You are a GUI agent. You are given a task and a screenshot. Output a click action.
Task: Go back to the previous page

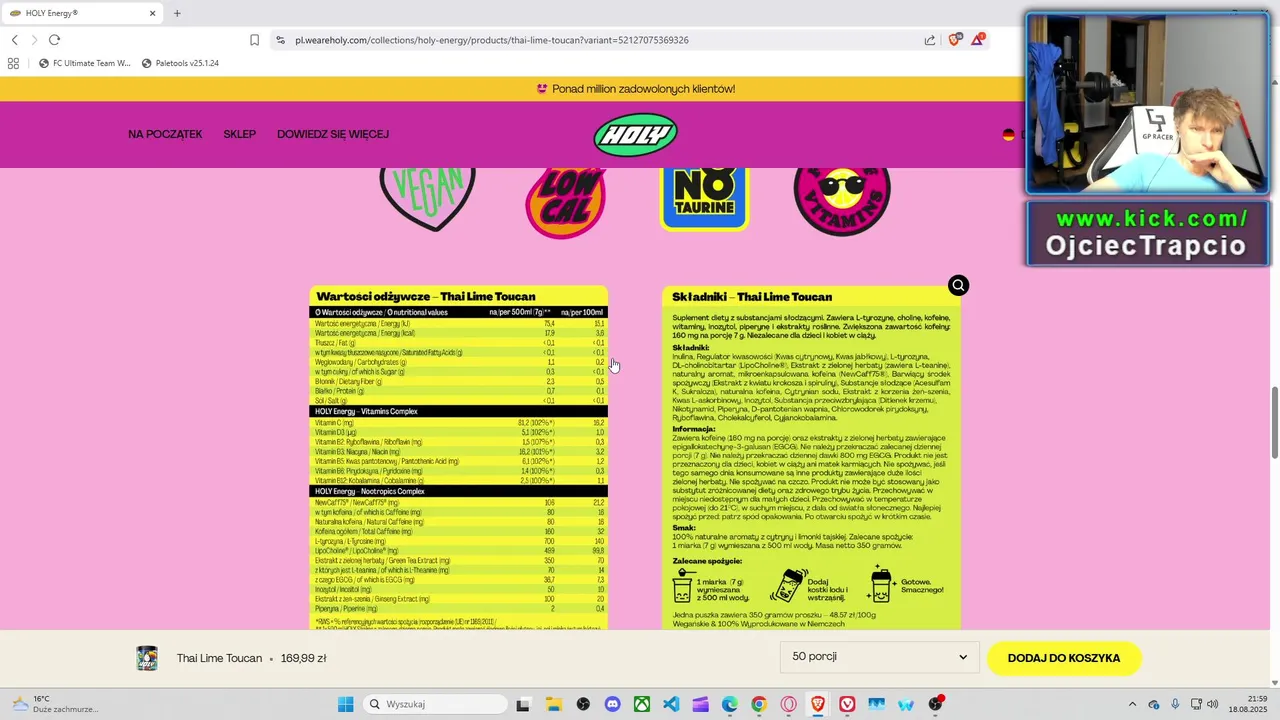point(14,40)
